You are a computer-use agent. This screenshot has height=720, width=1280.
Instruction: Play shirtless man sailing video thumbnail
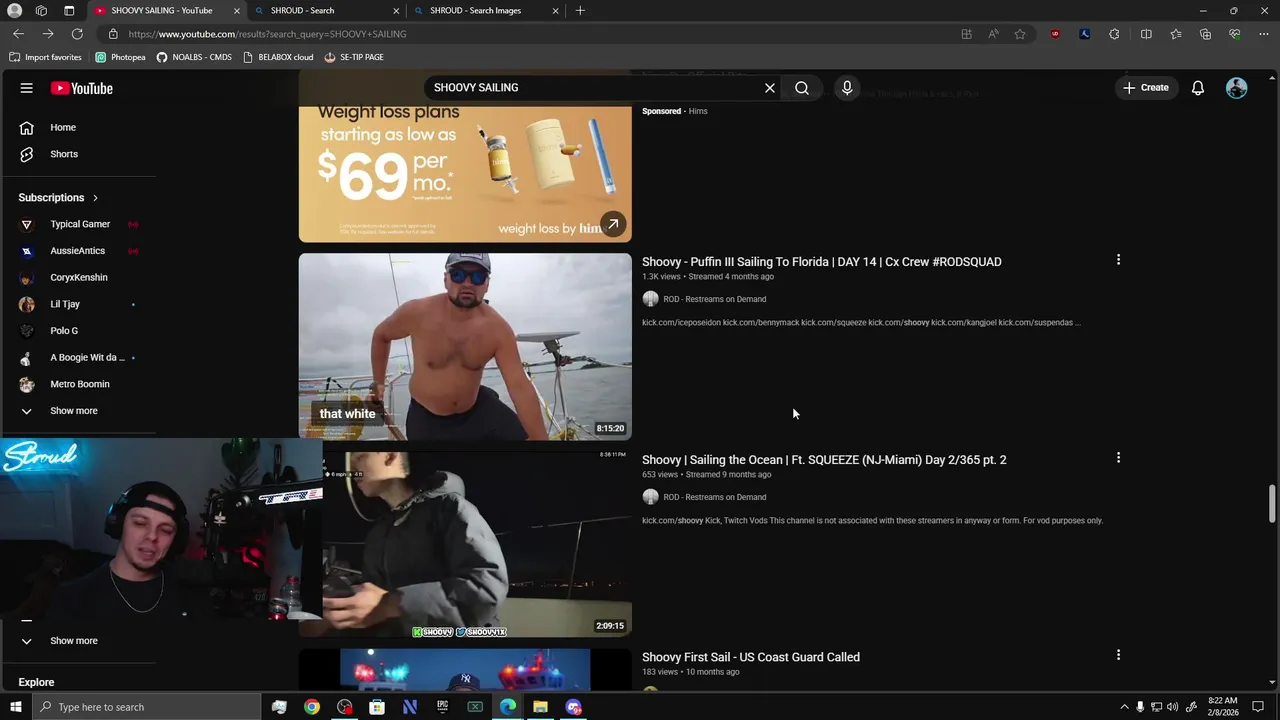point(465,346)
